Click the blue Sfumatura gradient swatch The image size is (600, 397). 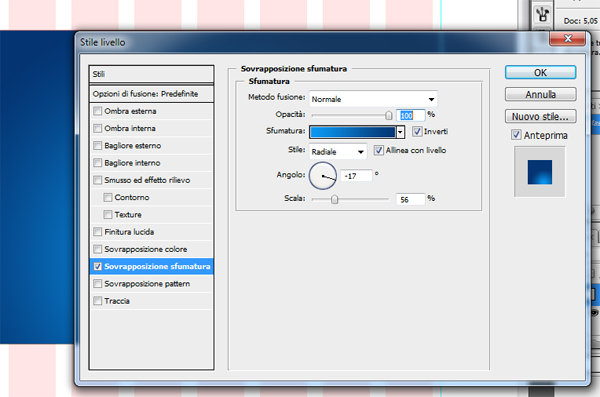pyautogui.click(x=352, y=132)
